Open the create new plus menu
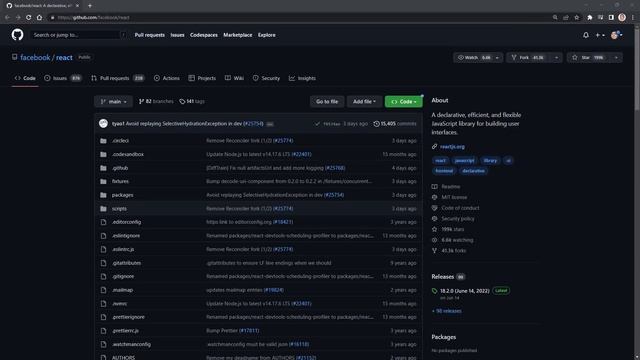 (600, 35)
